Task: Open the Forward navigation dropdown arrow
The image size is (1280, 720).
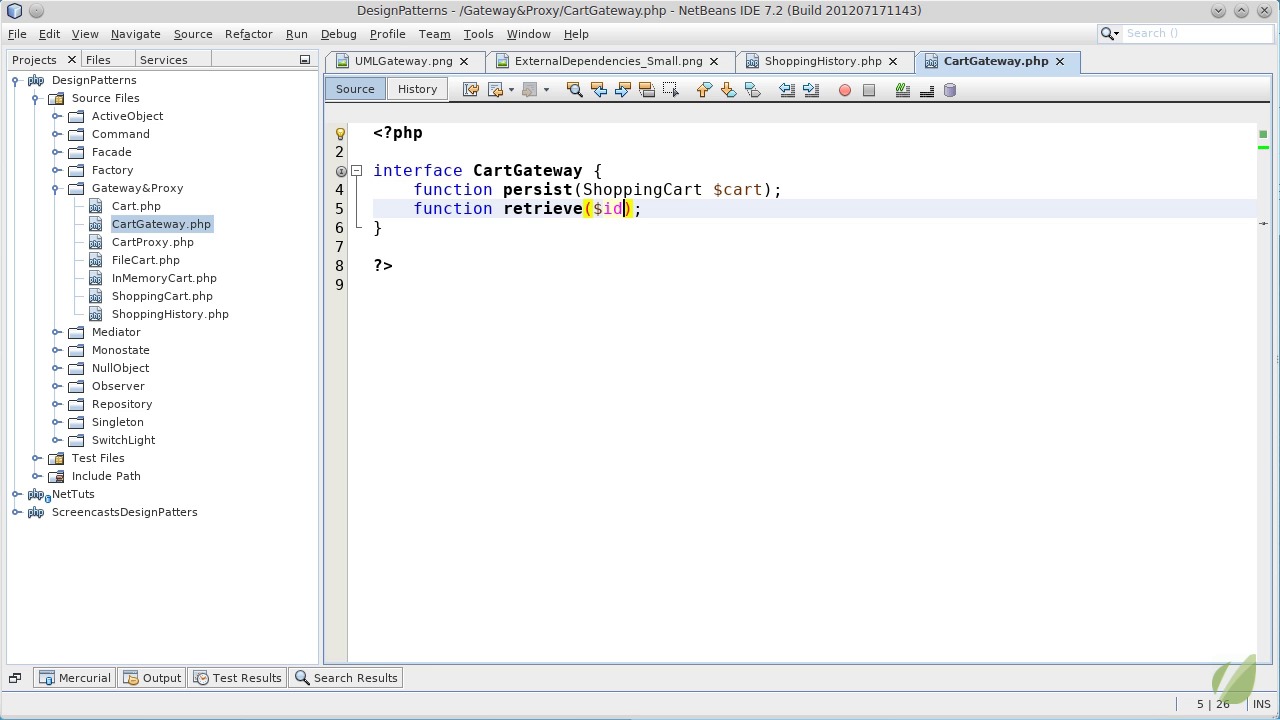Action: point(546,90)
